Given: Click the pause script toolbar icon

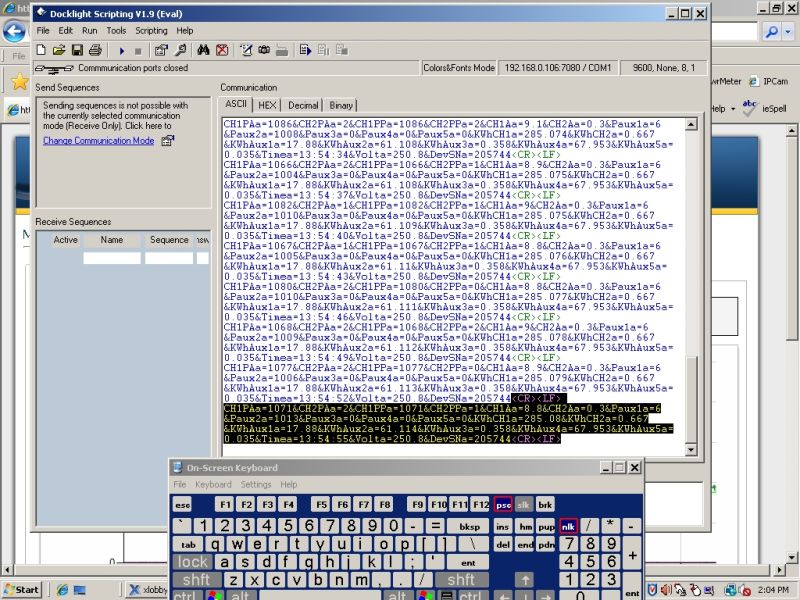Looking at the screenshot, I should 323,50.
